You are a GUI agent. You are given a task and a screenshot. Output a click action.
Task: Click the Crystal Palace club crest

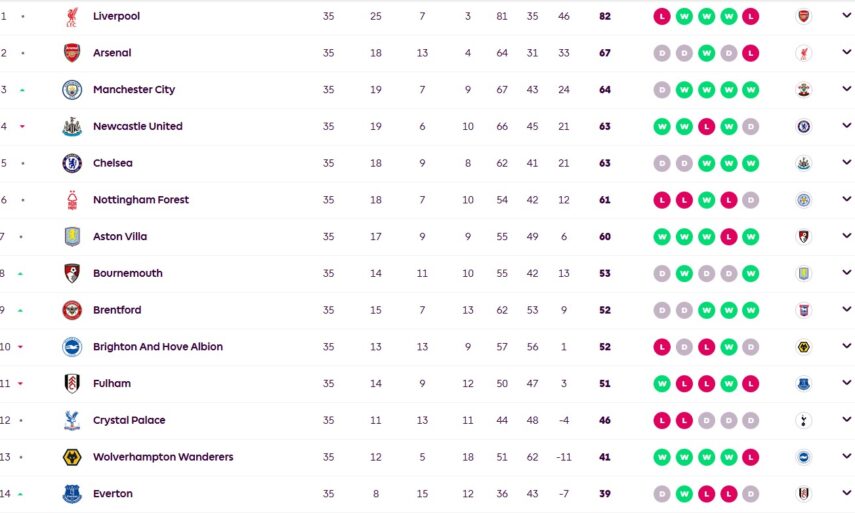tap(72, 421)
